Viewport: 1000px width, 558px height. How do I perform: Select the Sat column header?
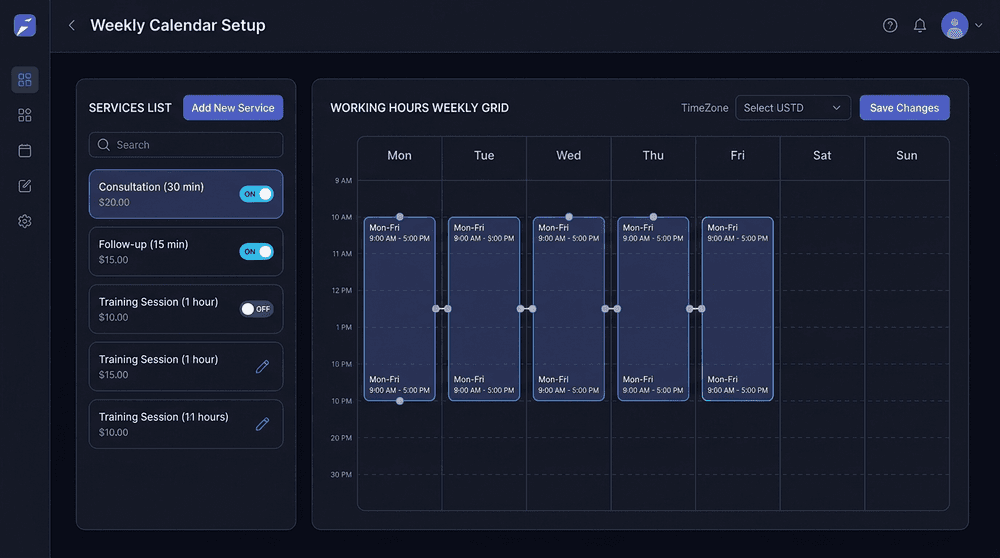pos(822,156)
